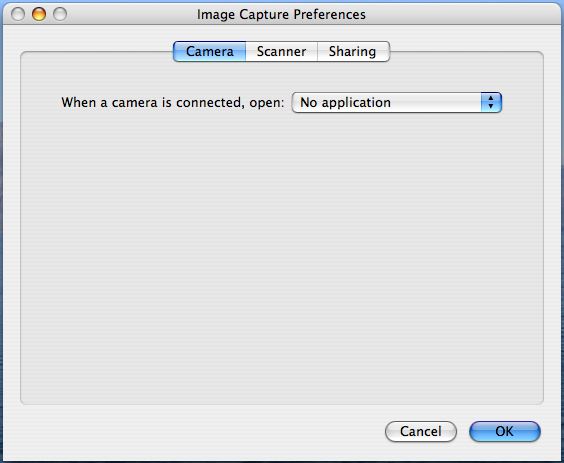This screenshot has width=564, height=463.
Task: Choose application opened when camera connects
Action: [397, 103]
